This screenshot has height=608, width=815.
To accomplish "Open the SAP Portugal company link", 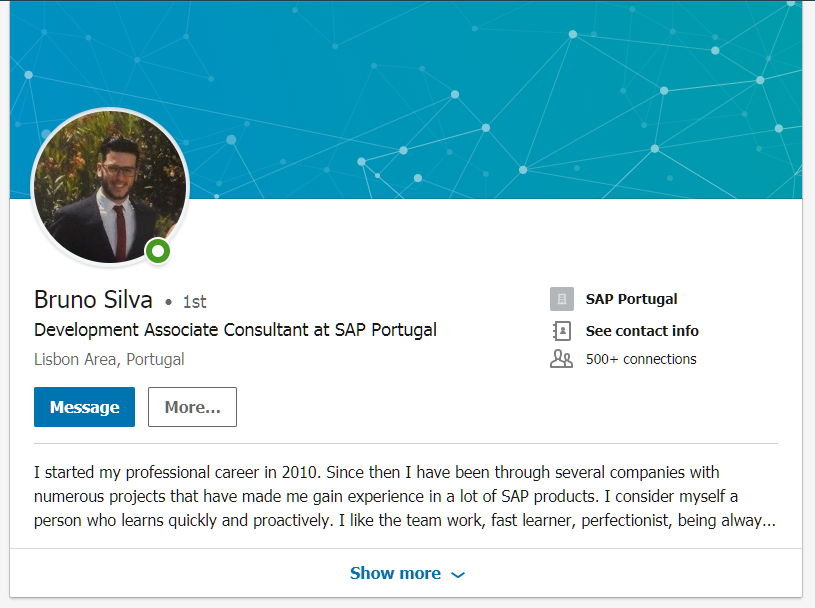I will pyautogui.click(x=632, y=299).
